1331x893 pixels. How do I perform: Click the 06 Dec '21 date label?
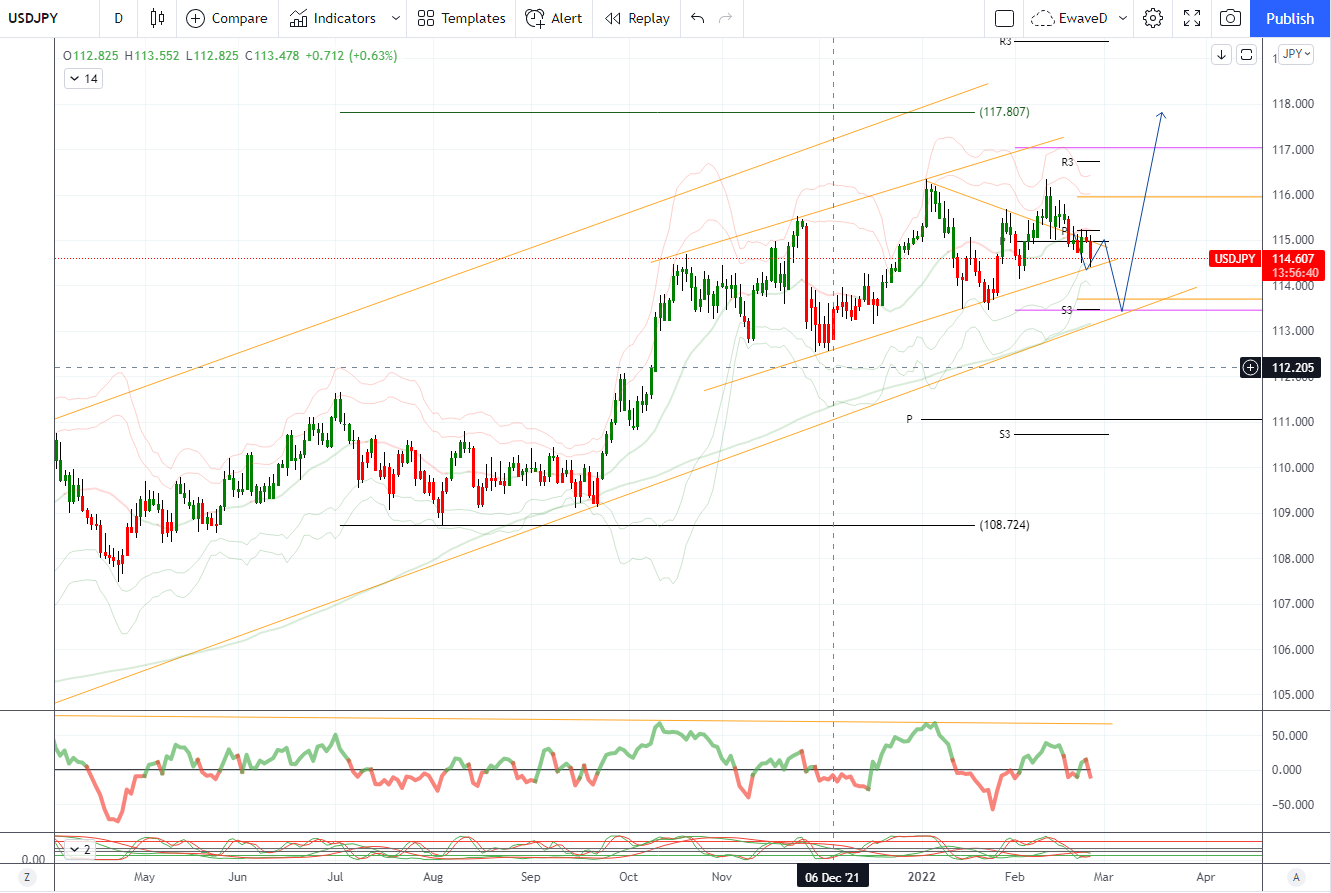833,877
